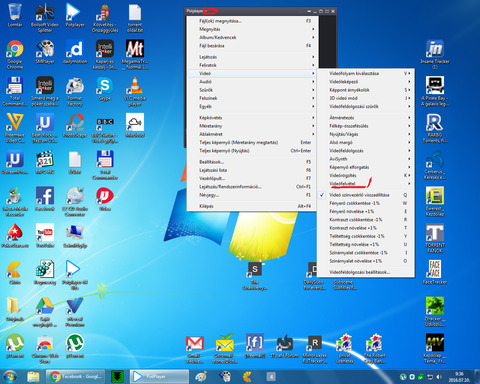Select the SMPlayer desktop icon
The image size is (480, 384).
click(45, 52)
